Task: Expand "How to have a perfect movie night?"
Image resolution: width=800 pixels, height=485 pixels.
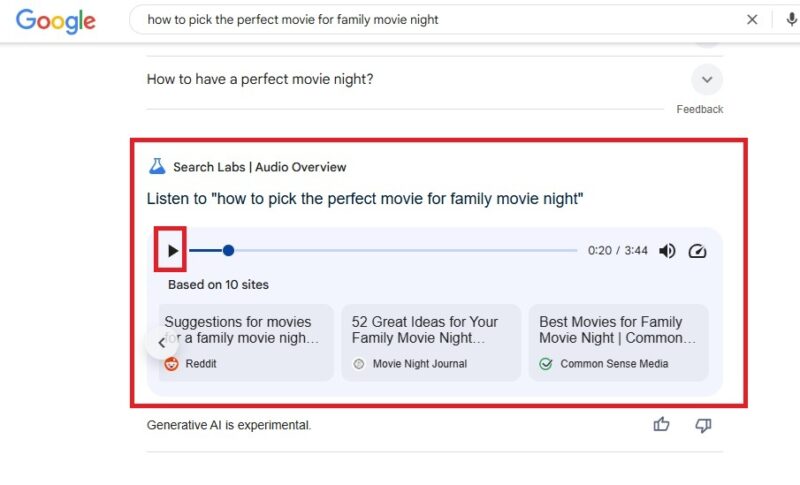Action: [707, 79]
